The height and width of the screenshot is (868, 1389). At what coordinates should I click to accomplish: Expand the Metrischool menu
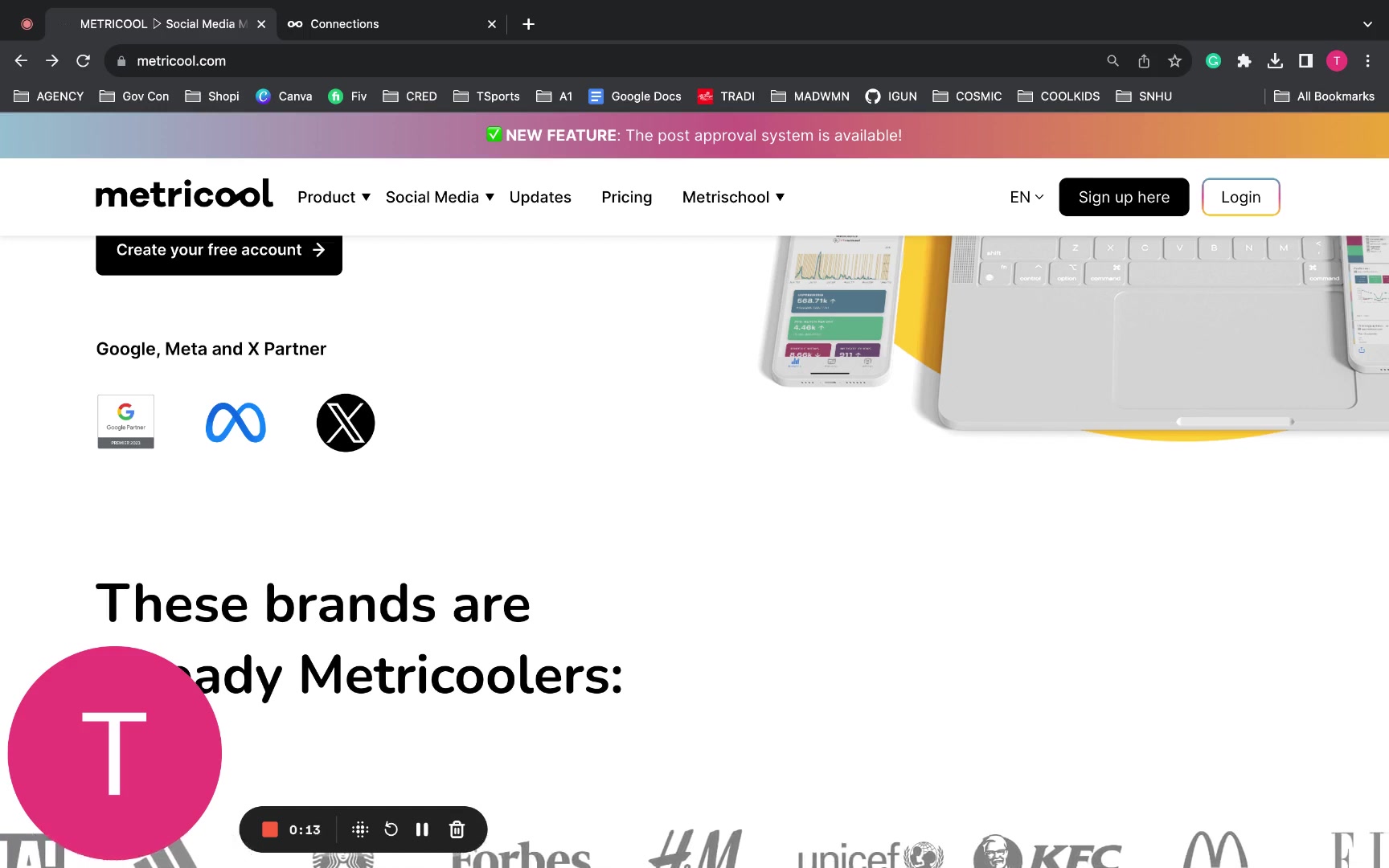733,197
